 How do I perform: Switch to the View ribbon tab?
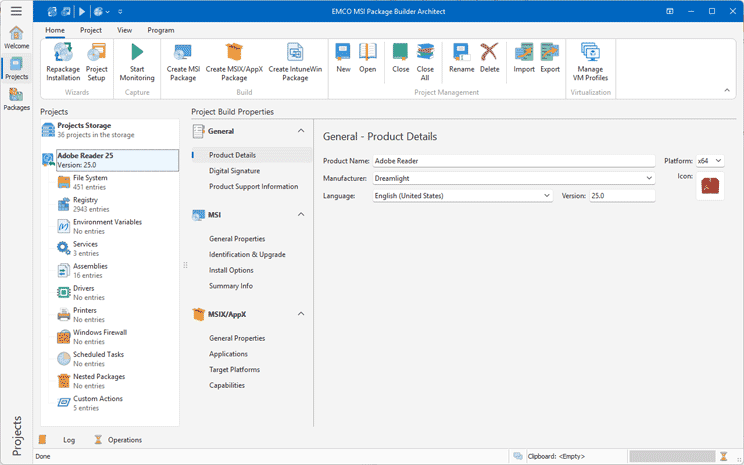tap(124, 30)
